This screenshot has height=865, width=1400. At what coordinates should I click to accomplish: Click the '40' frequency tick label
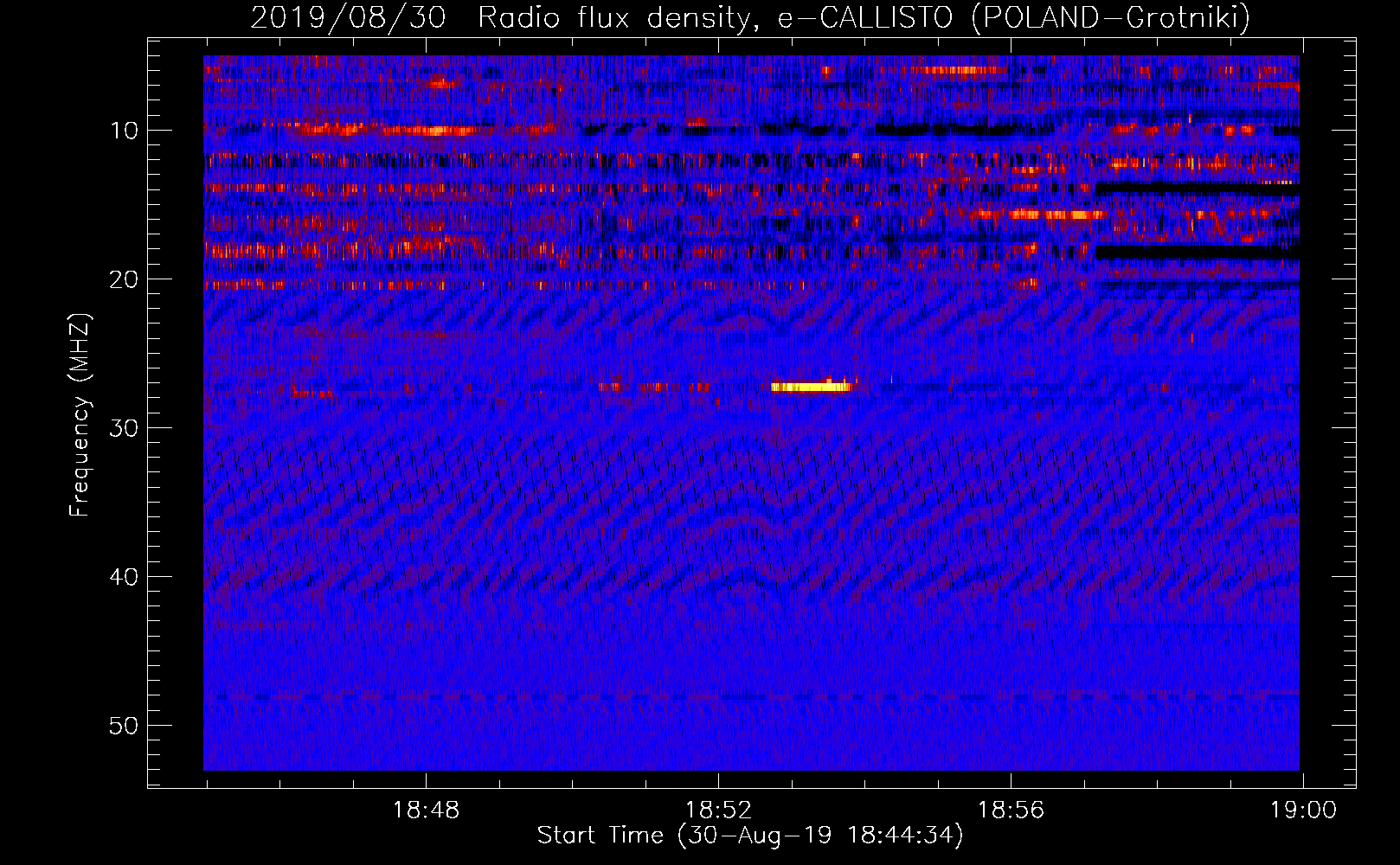(125, 577)
